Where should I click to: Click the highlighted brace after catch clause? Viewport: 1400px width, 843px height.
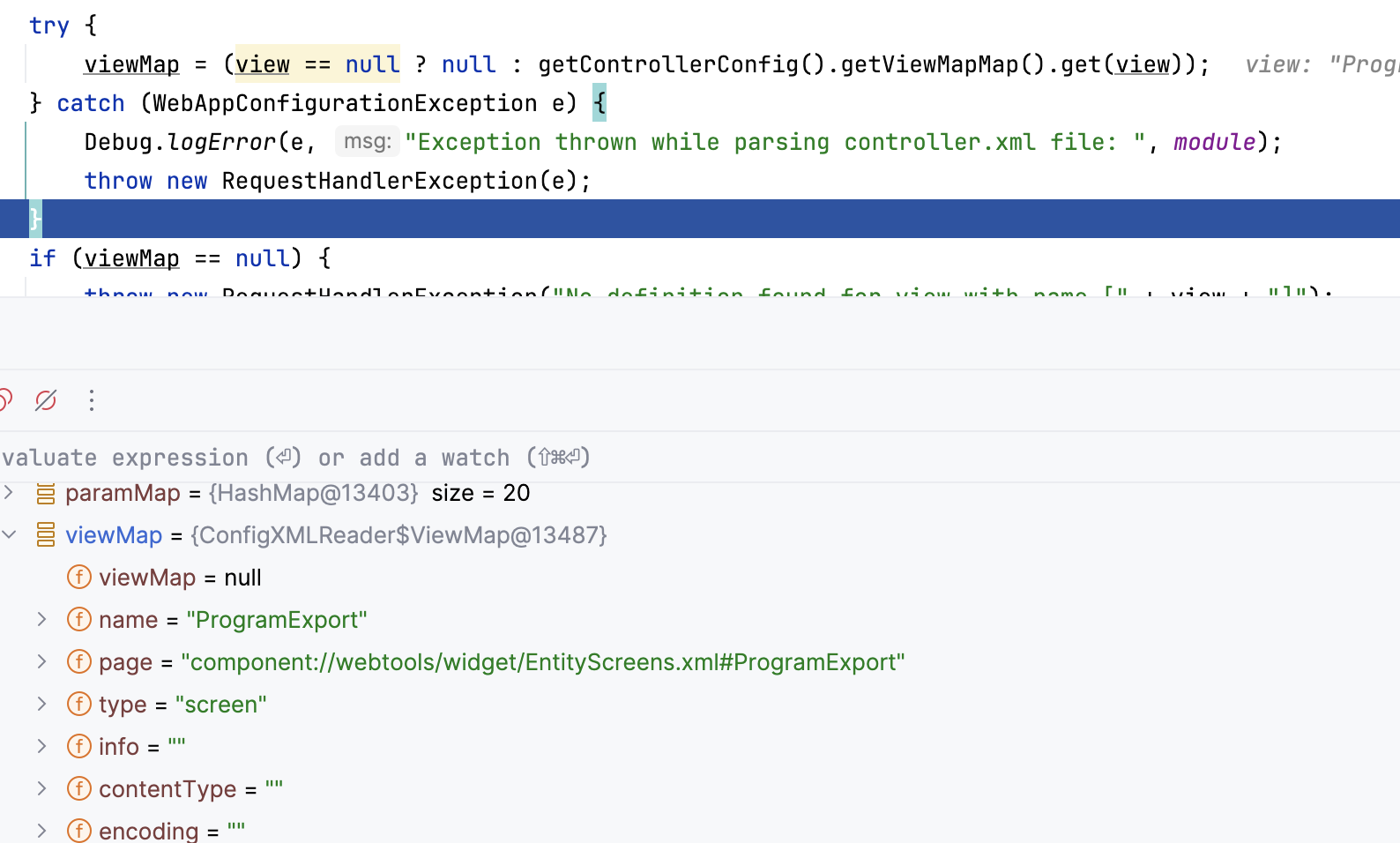(599, 103)
